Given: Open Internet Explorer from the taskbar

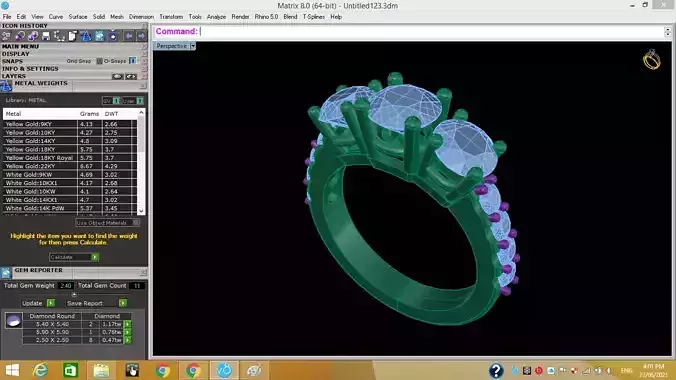Looking at the screenshot, I should click(x=41, y=371).
